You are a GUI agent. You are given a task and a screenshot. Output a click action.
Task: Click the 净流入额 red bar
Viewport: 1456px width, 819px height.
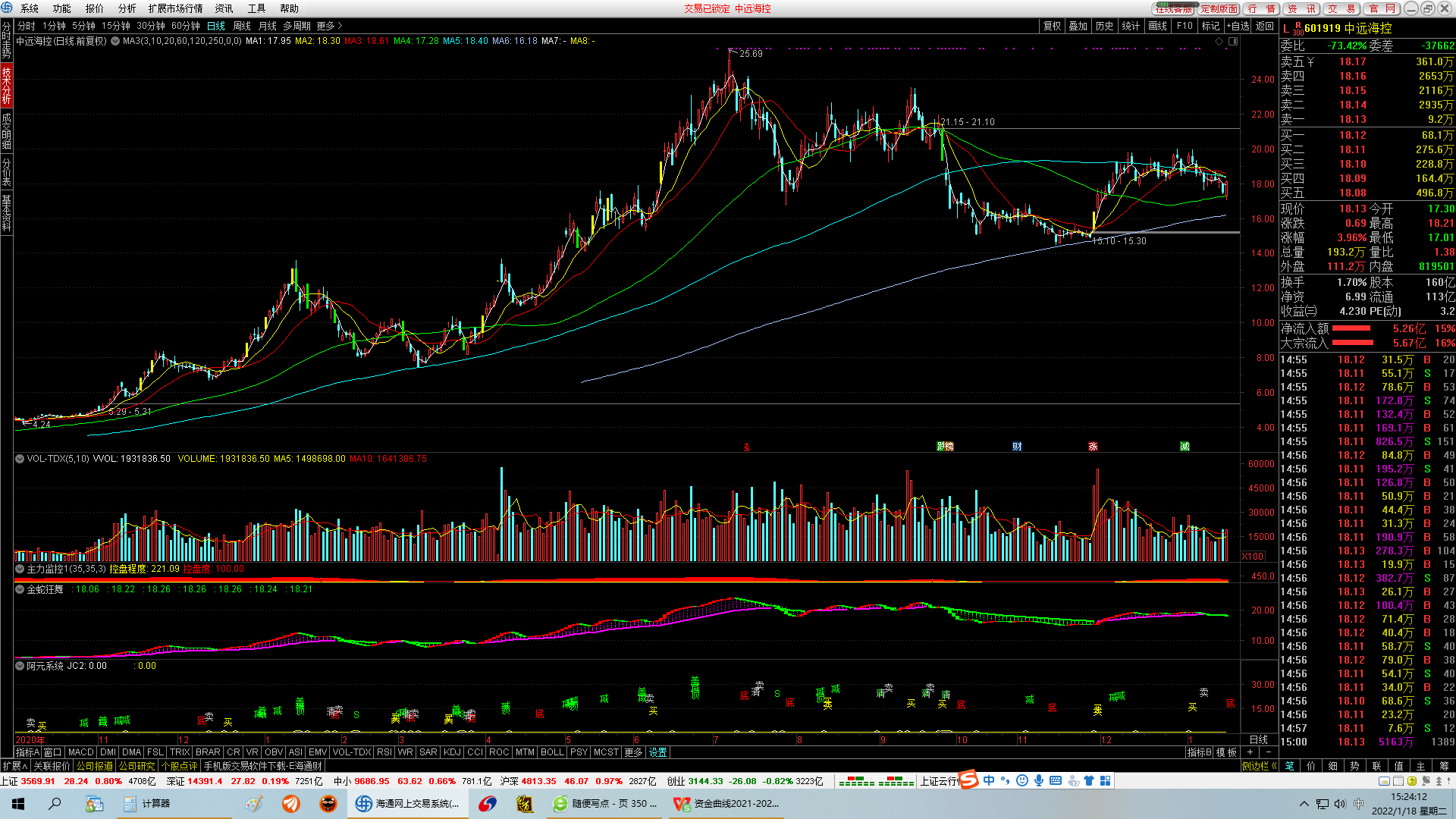point(1351,328)
